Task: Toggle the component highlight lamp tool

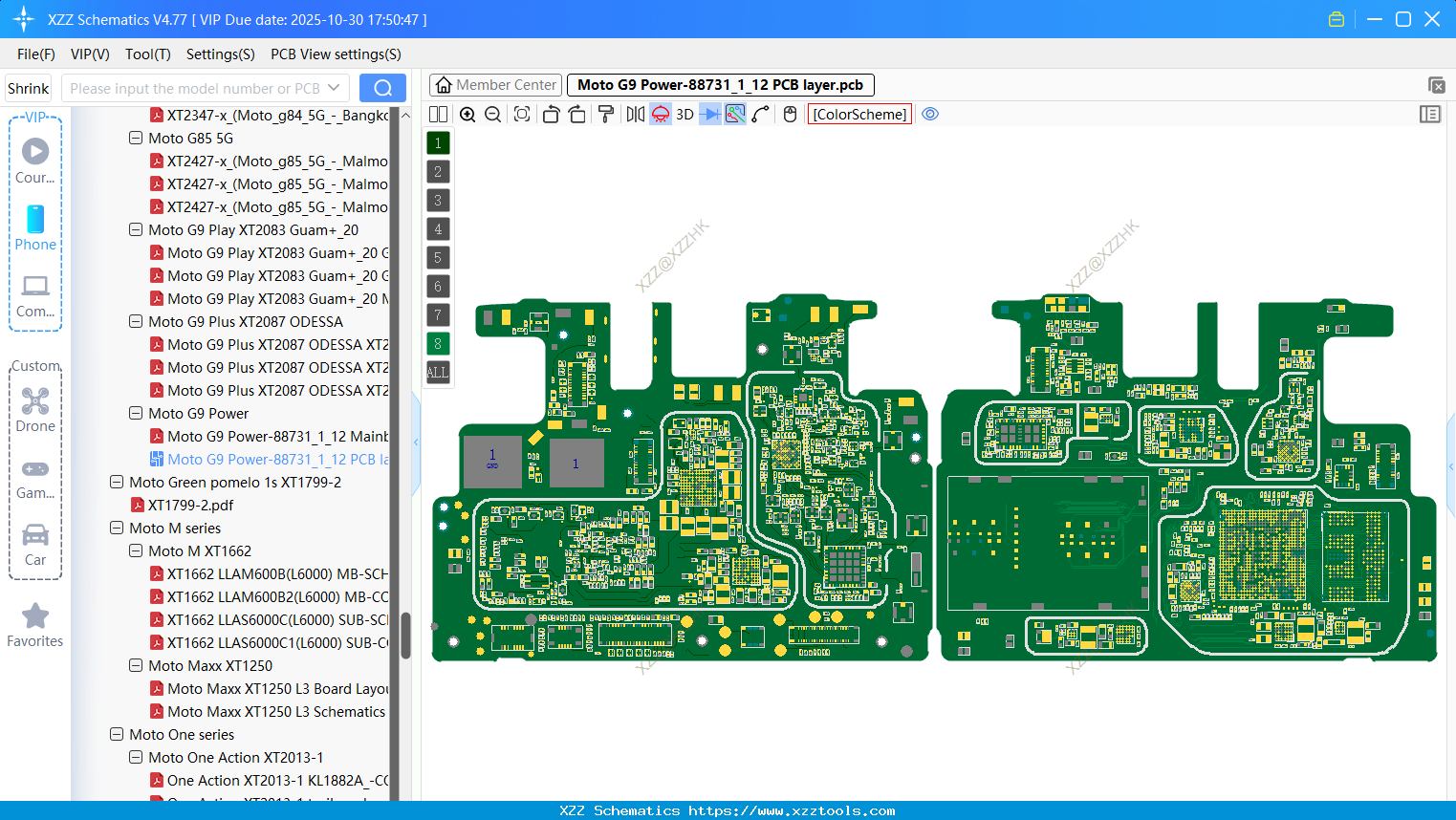Action: pyautogui.click(x=660, y=114)
